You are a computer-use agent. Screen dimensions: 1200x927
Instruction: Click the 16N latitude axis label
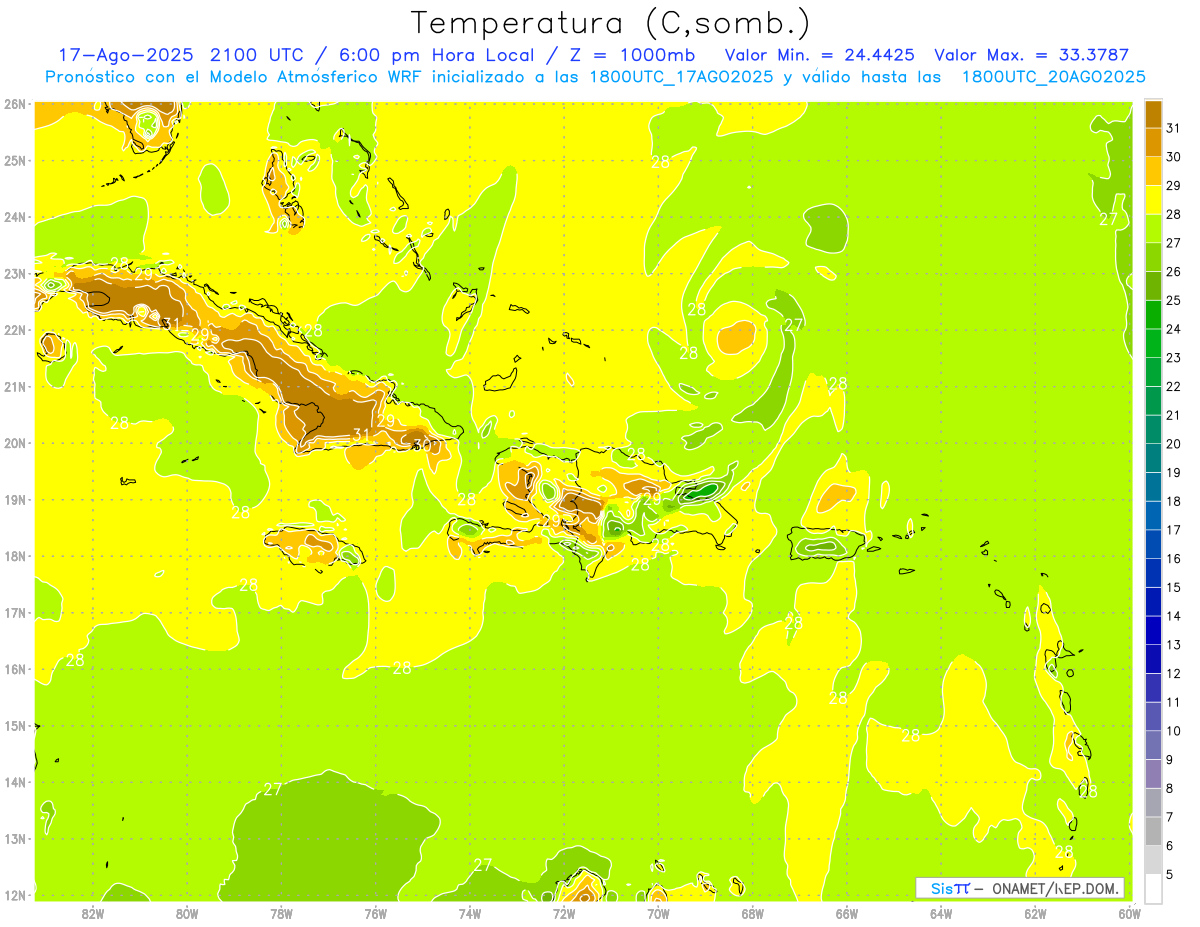[x=14, y=669]
